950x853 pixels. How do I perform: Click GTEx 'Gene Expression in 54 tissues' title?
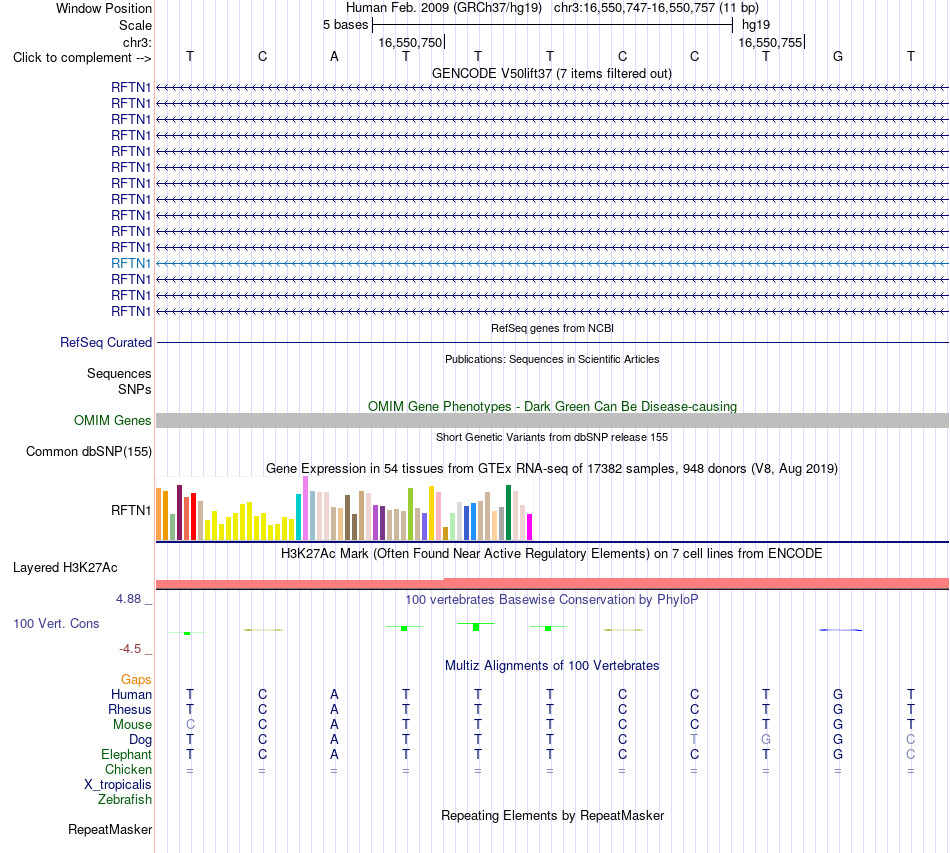(552, 468)
